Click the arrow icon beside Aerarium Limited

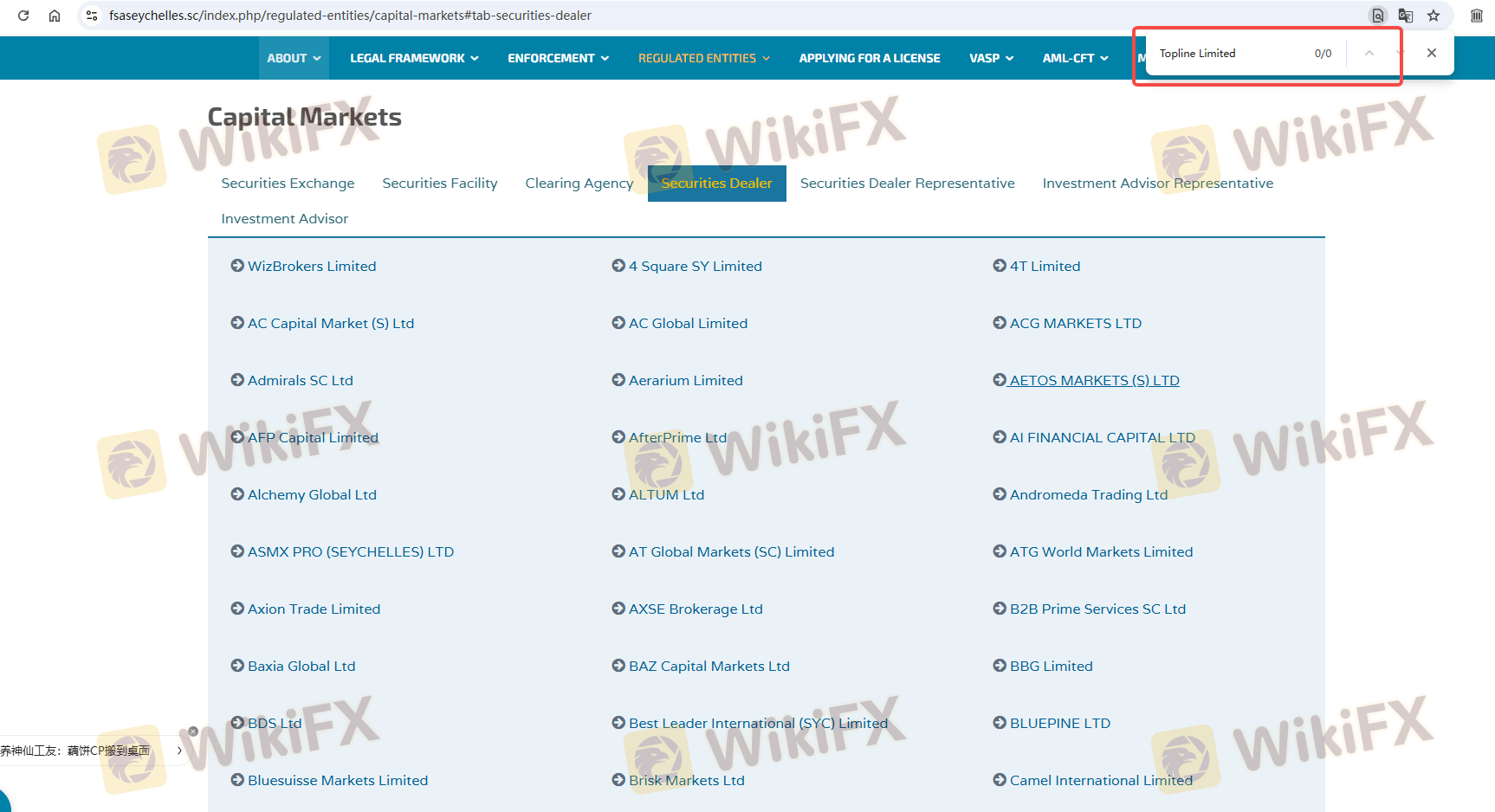618,380
